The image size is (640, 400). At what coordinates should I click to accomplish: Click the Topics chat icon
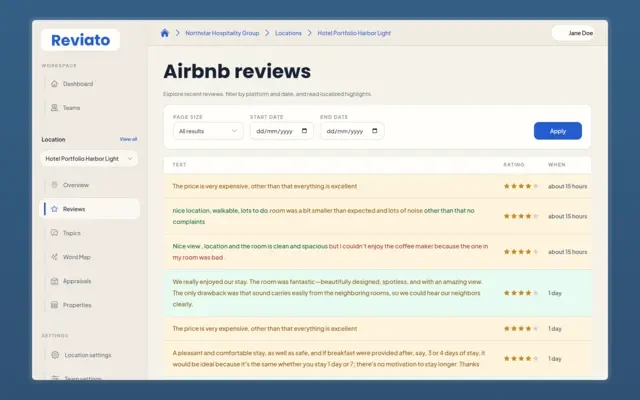(x=54, y=233)
